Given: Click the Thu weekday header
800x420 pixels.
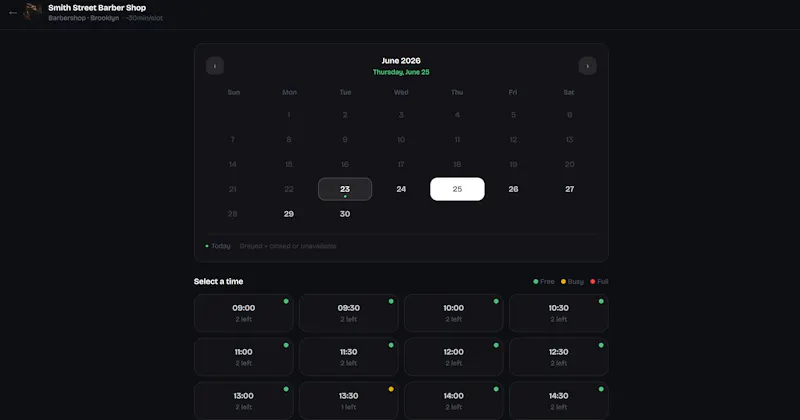Looking at the screenshot, I should point(457,92).
